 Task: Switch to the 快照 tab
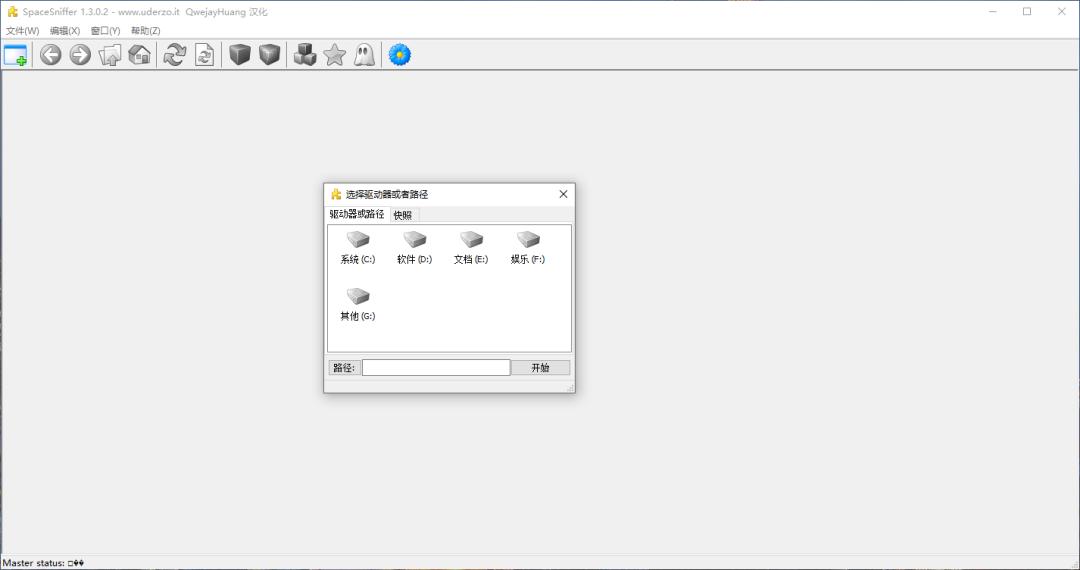click(x=402, y=215)
